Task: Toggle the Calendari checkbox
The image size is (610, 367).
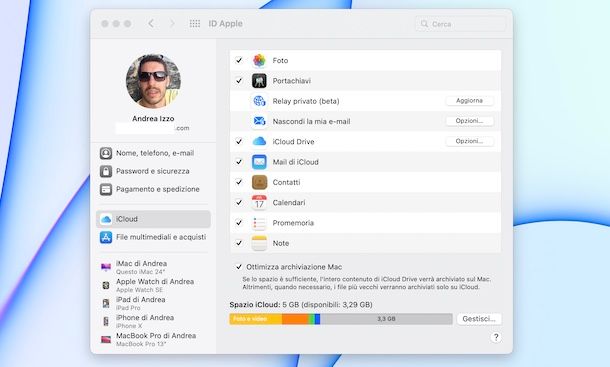Action: (x=239, y=202)
